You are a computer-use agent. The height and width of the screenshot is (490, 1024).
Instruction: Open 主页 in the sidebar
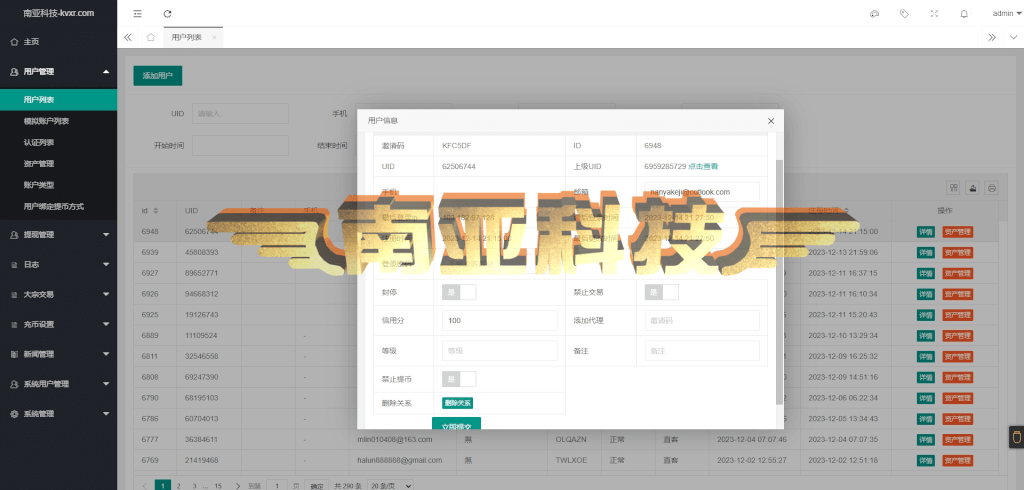pos(58,42)
